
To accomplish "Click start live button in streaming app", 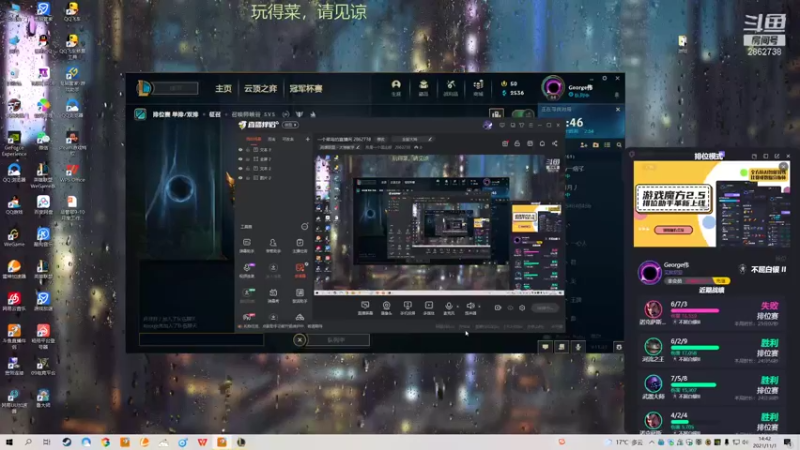I will click(544, 308).
